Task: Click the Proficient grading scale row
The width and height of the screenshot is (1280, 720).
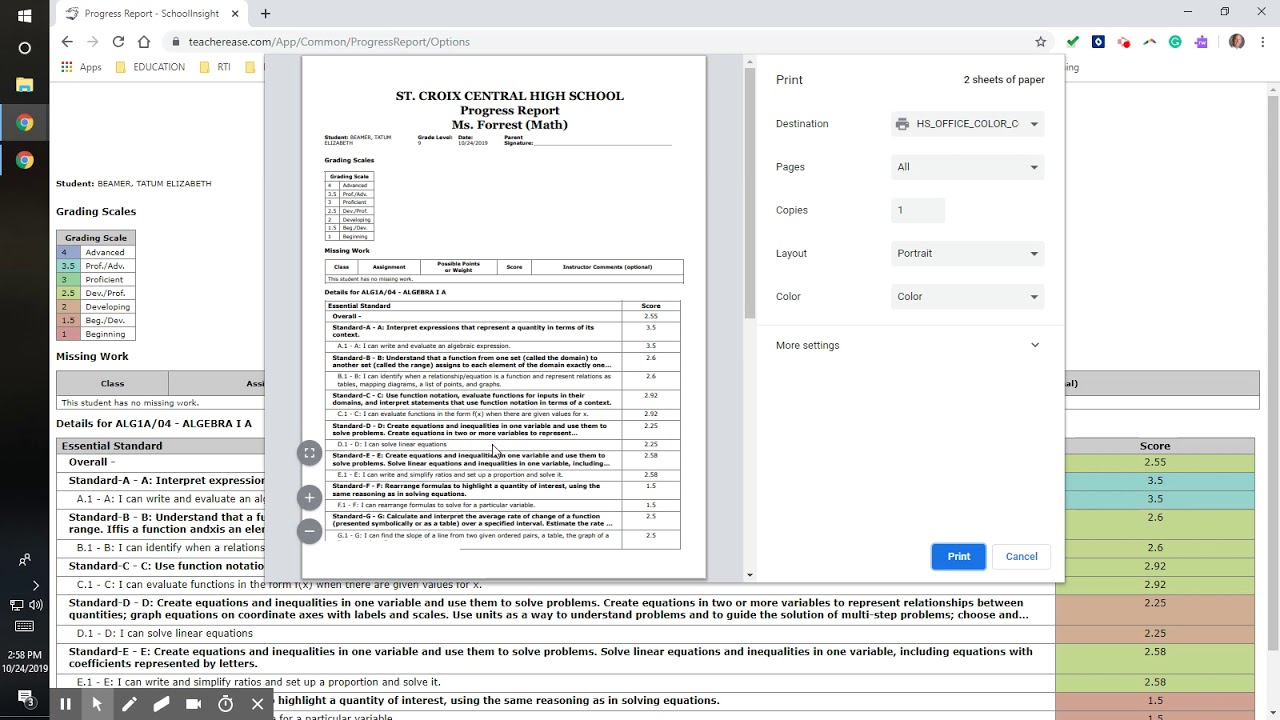Action: 96,280
